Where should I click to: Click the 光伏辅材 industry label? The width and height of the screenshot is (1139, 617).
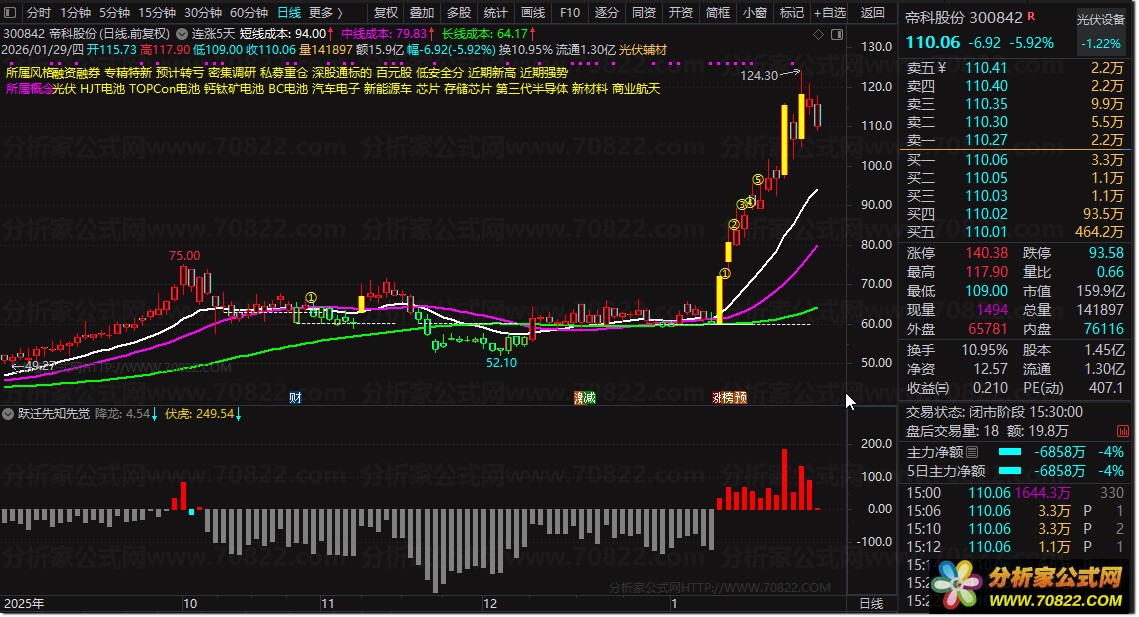point(643,49)
